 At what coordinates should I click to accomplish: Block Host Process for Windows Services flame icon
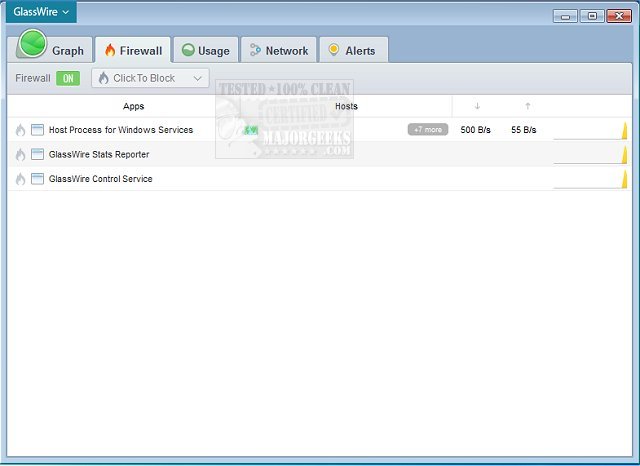click(20, 130)
